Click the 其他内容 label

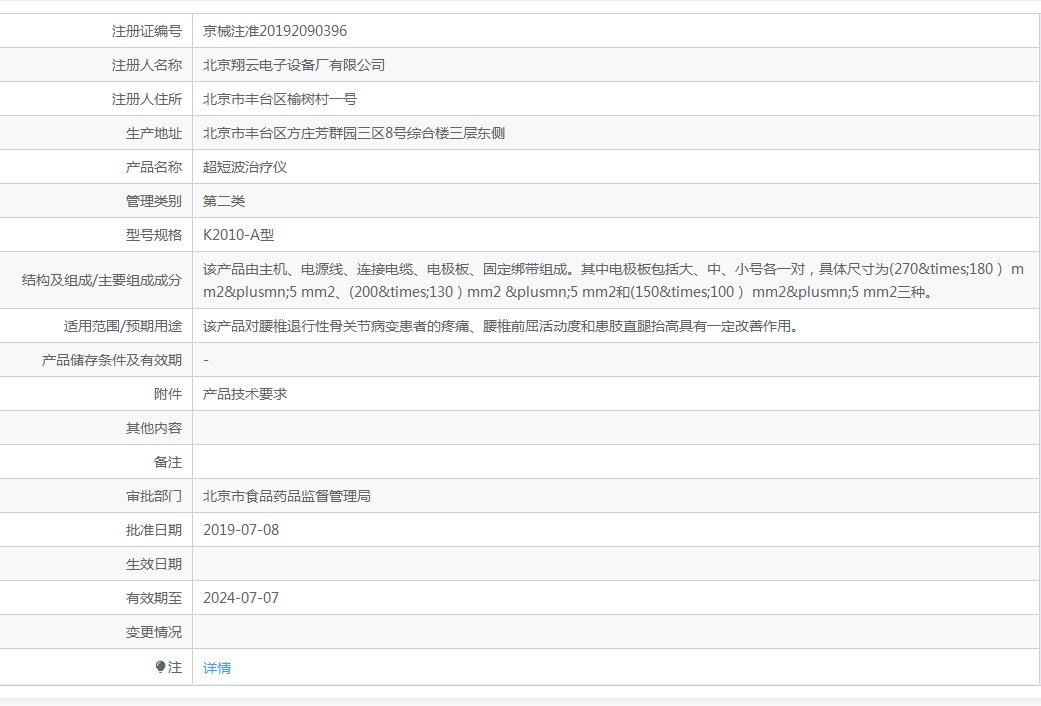(x=154, y=428)
